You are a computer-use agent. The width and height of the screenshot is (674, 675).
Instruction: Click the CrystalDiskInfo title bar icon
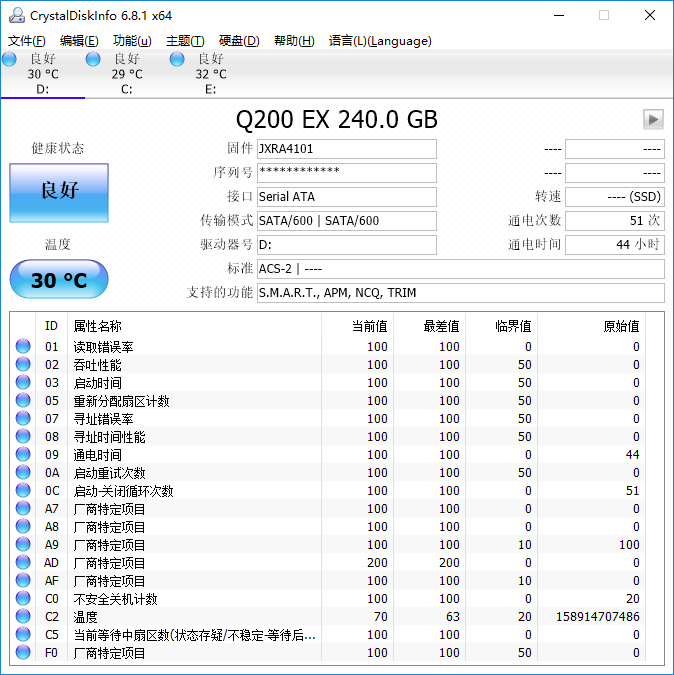click(17, 15)
